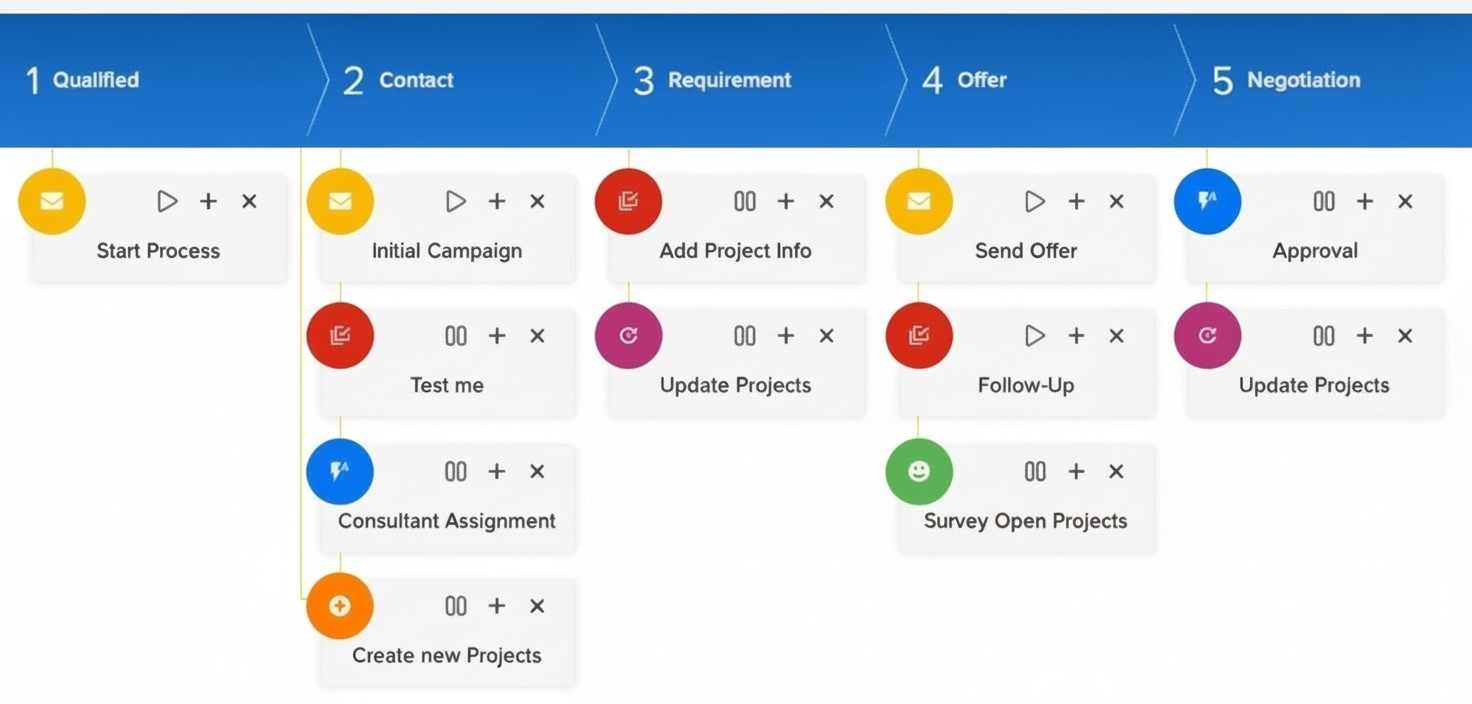Screen dimensions: 1472x704
Task: Click the green smiley icon on Survey Open Projects
Action: click(x=919, y=471)
